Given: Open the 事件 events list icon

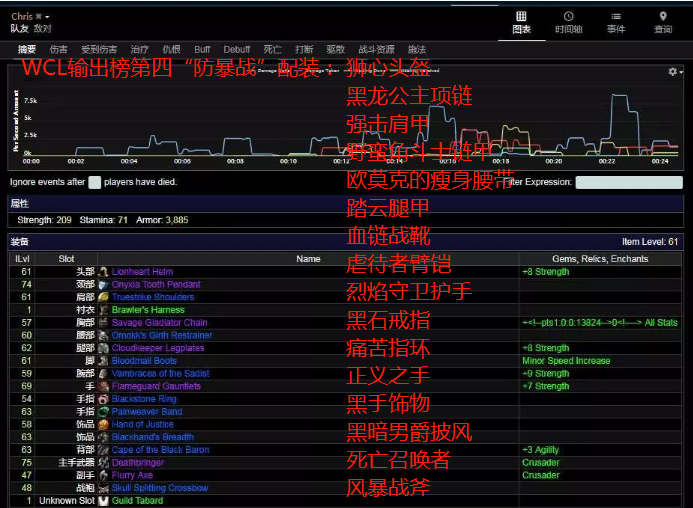Looking at the screenshot, I should (x=616, y=16).
